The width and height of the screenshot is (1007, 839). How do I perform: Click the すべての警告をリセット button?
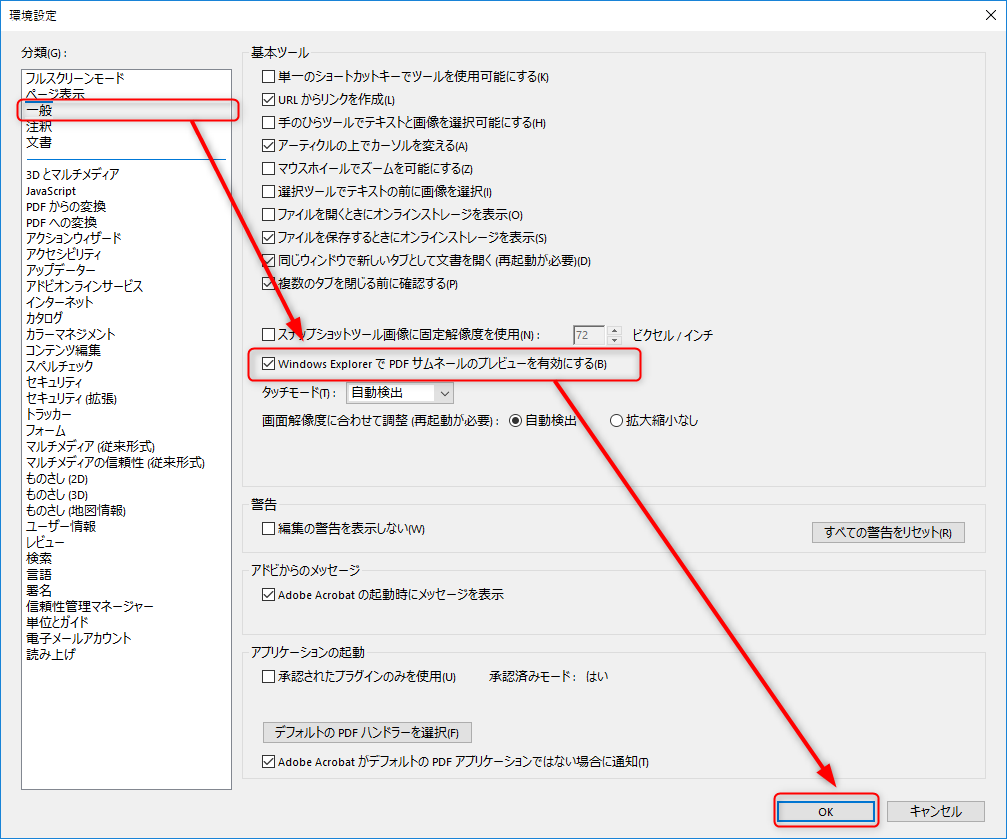pos(887,532)
